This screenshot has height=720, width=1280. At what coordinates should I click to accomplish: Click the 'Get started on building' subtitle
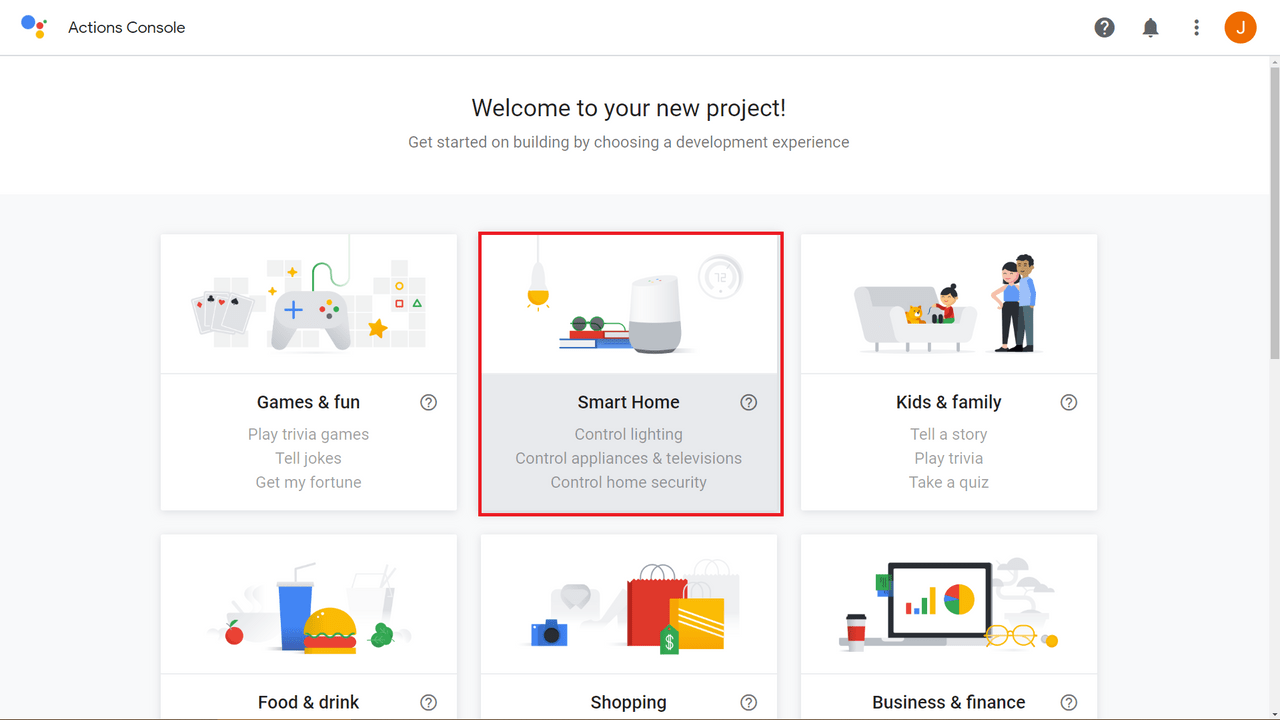click(x=629, y=142)
